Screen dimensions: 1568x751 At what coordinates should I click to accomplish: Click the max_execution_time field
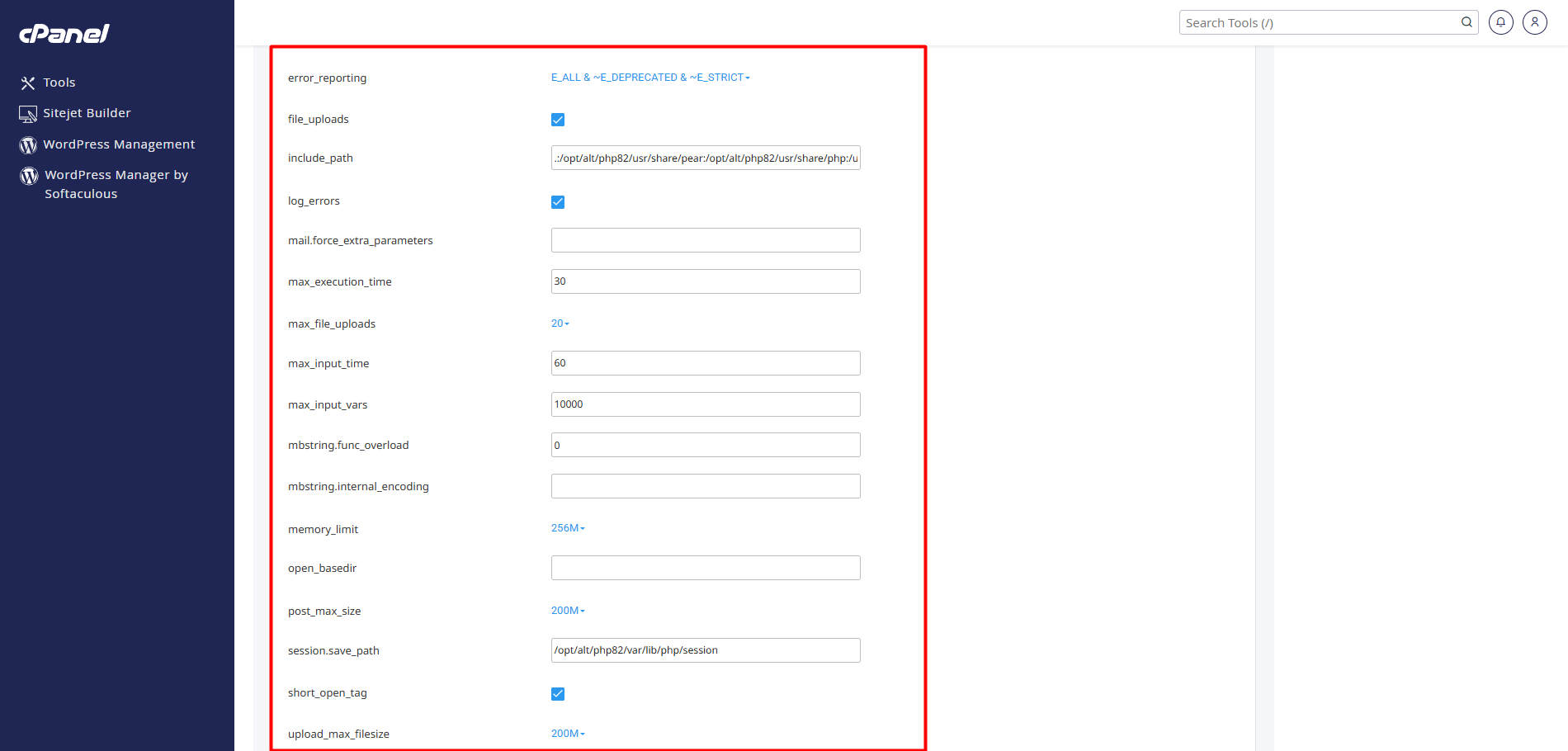[x=706, y=281]
